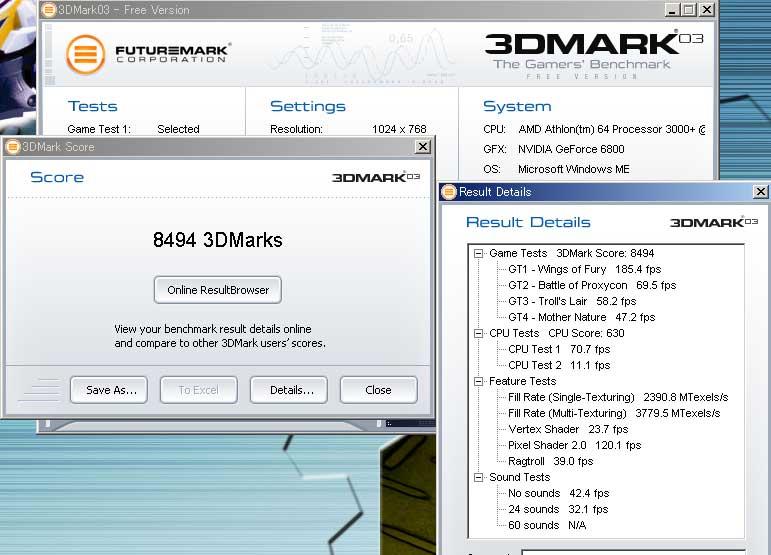Minimize the 3DMark03 main window
This screenshot has width=771, height=555.
click(x=672, y=9)
